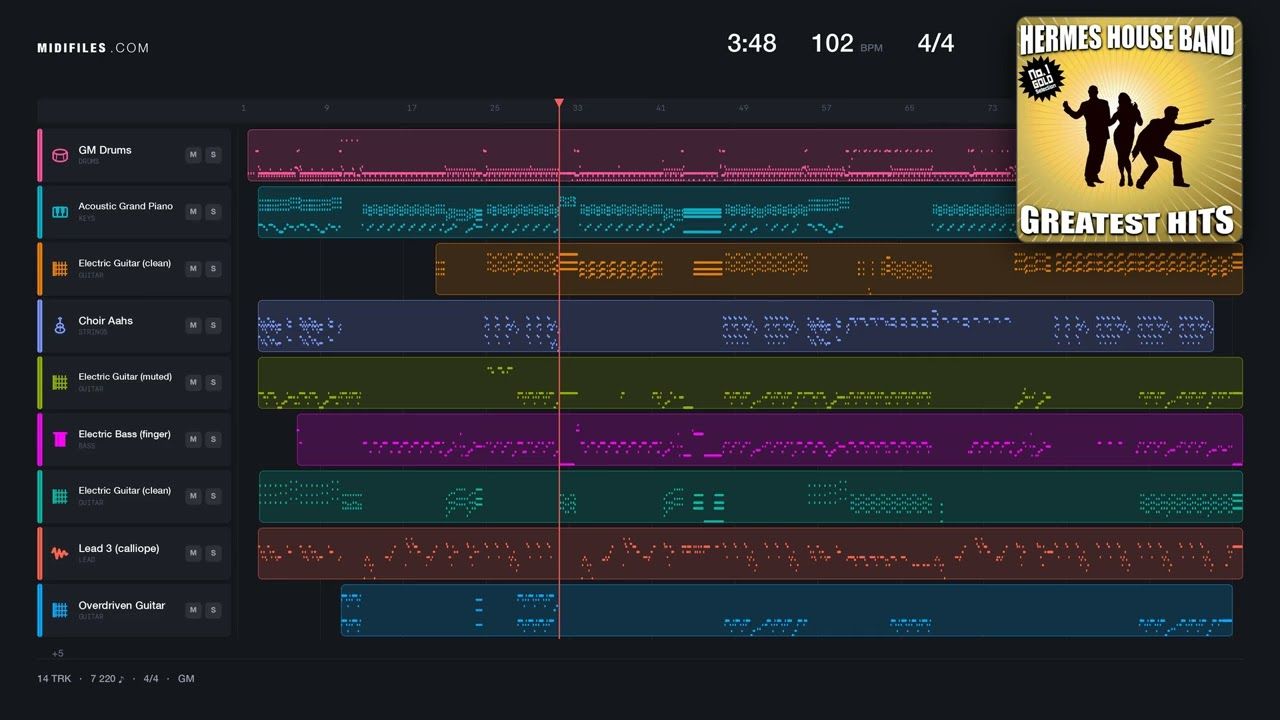Mute the Electric Bass (finger) track

click(x=193, y=439)
